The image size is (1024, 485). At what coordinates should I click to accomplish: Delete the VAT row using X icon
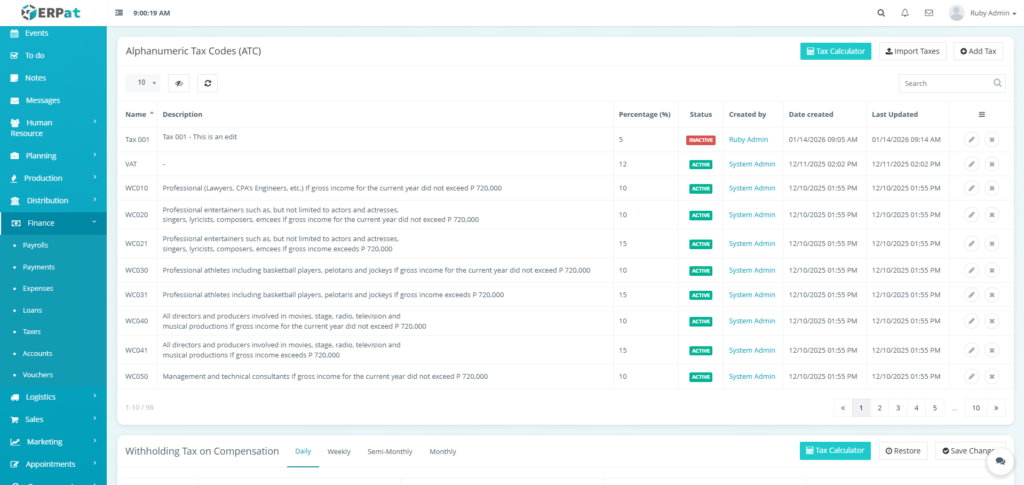click(x=991, y=164)
